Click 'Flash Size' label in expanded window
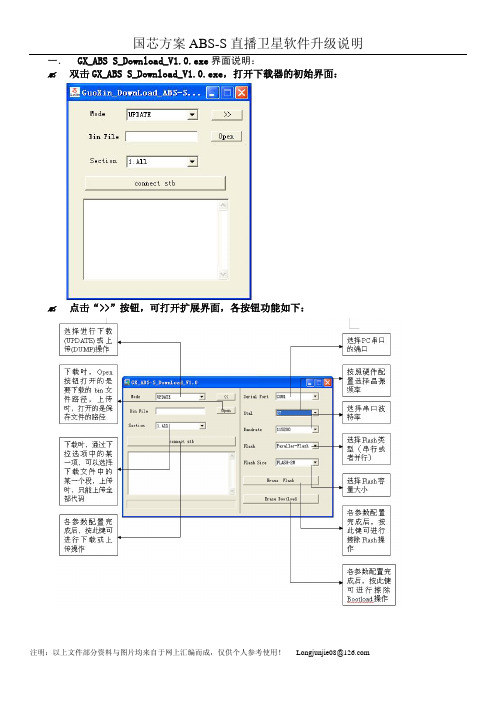The image size is (496, 702). coord(255,462)
